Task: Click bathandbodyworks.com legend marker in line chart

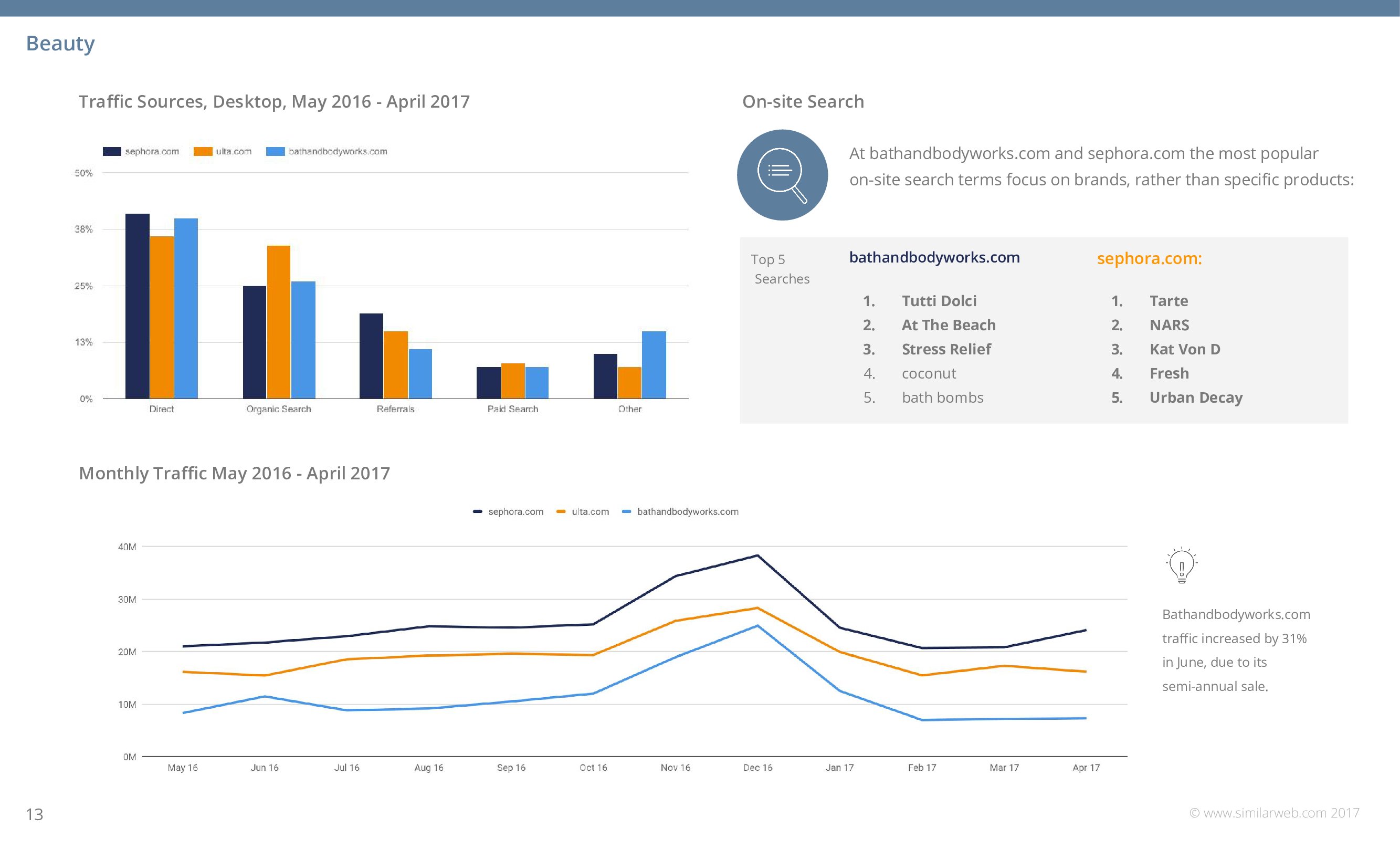Action: pyautogui.click(x=626, y=511)
